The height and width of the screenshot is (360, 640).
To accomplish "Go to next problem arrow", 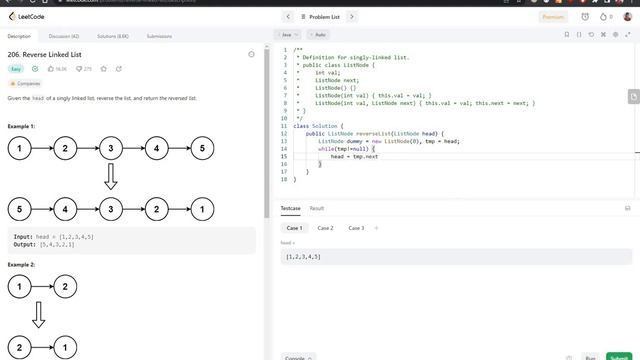I will 352,17.
